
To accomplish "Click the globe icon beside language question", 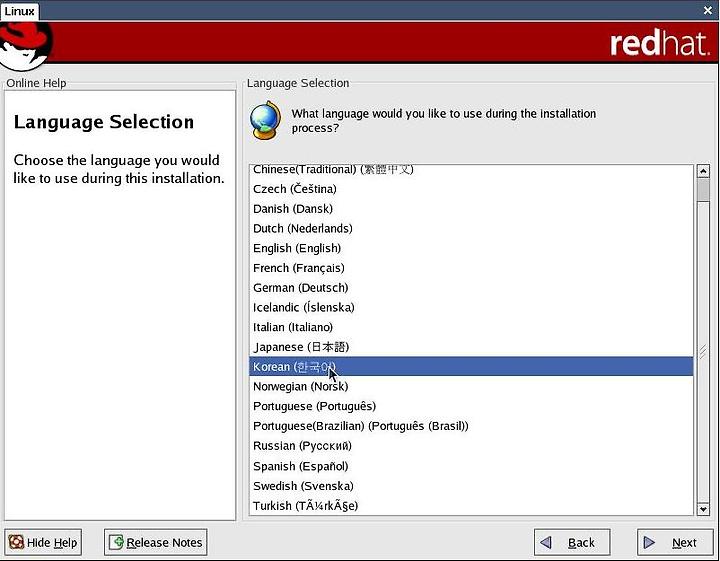I will (x=265, y=120).
